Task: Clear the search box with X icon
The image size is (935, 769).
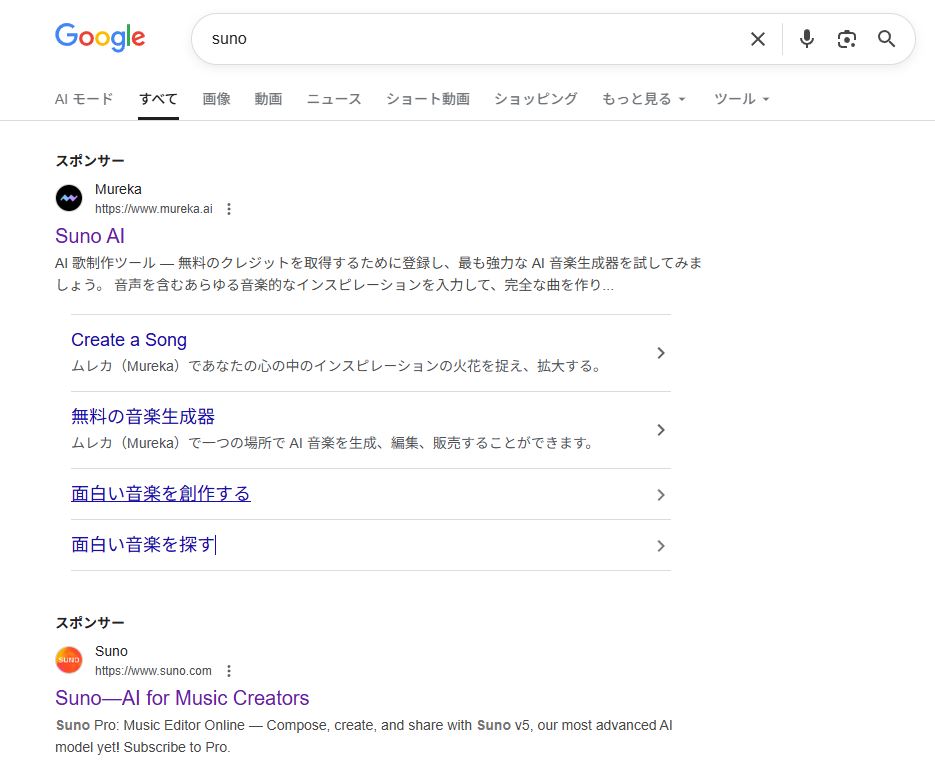Action: click(758, 39)
